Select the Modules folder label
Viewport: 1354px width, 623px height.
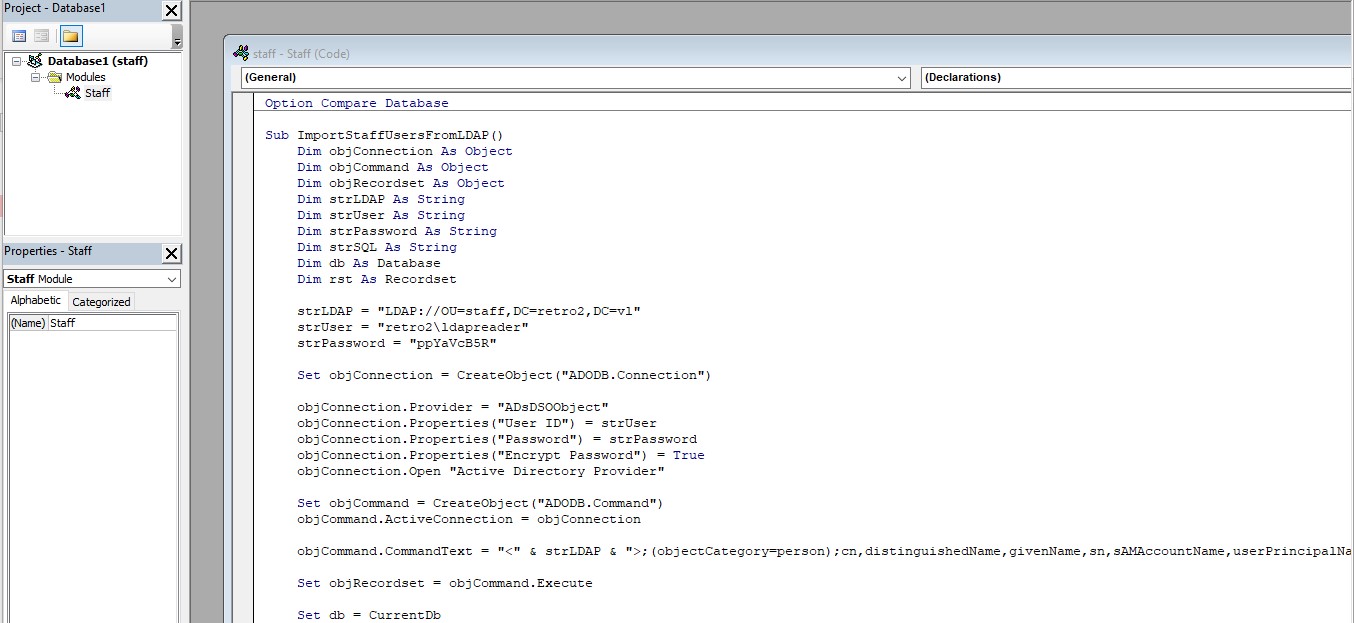coord(86,77)
